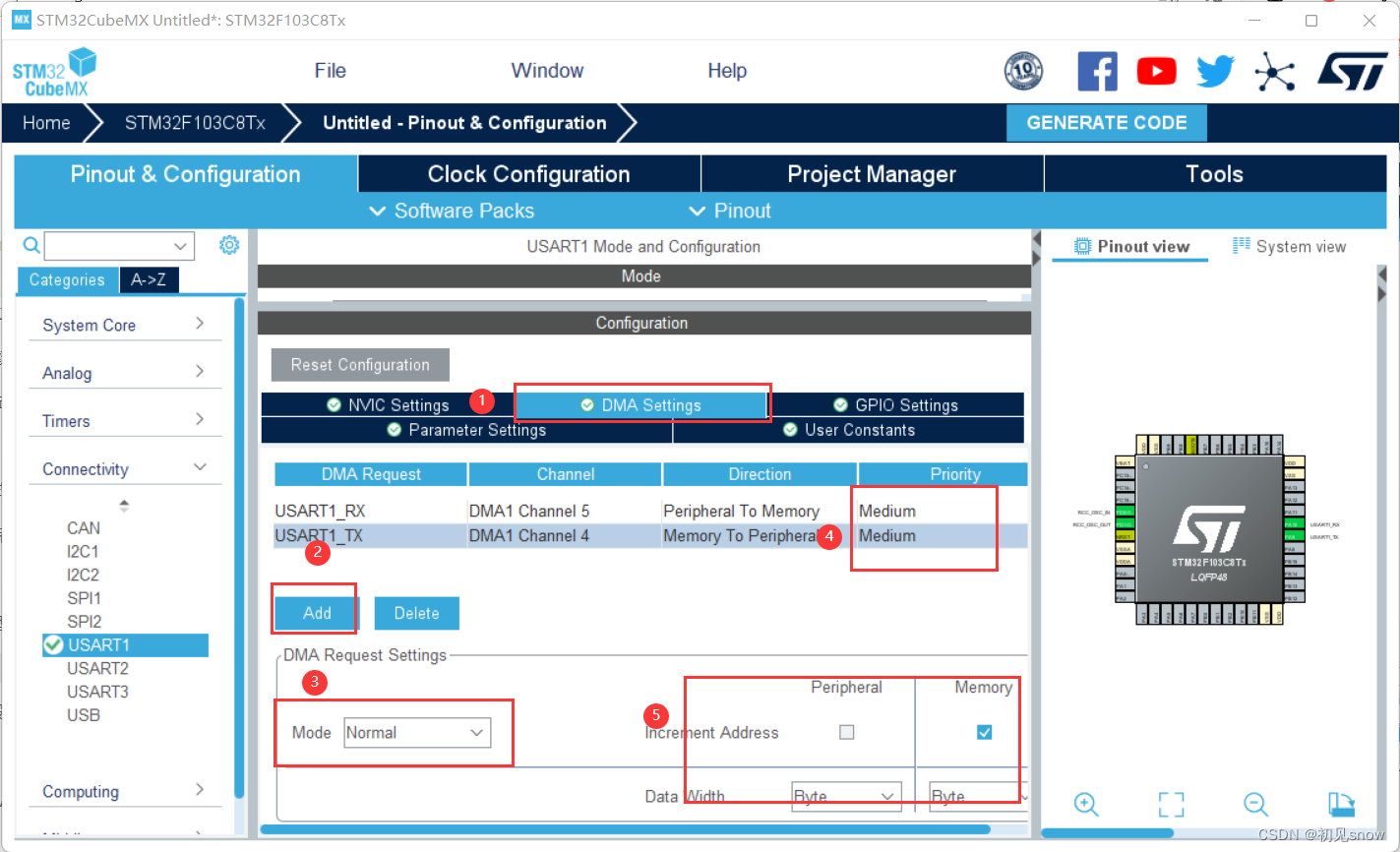Click the search magnifier icon
This screenshot has height=852, width=1400.
pyautogui.click(x=31, y=245)
